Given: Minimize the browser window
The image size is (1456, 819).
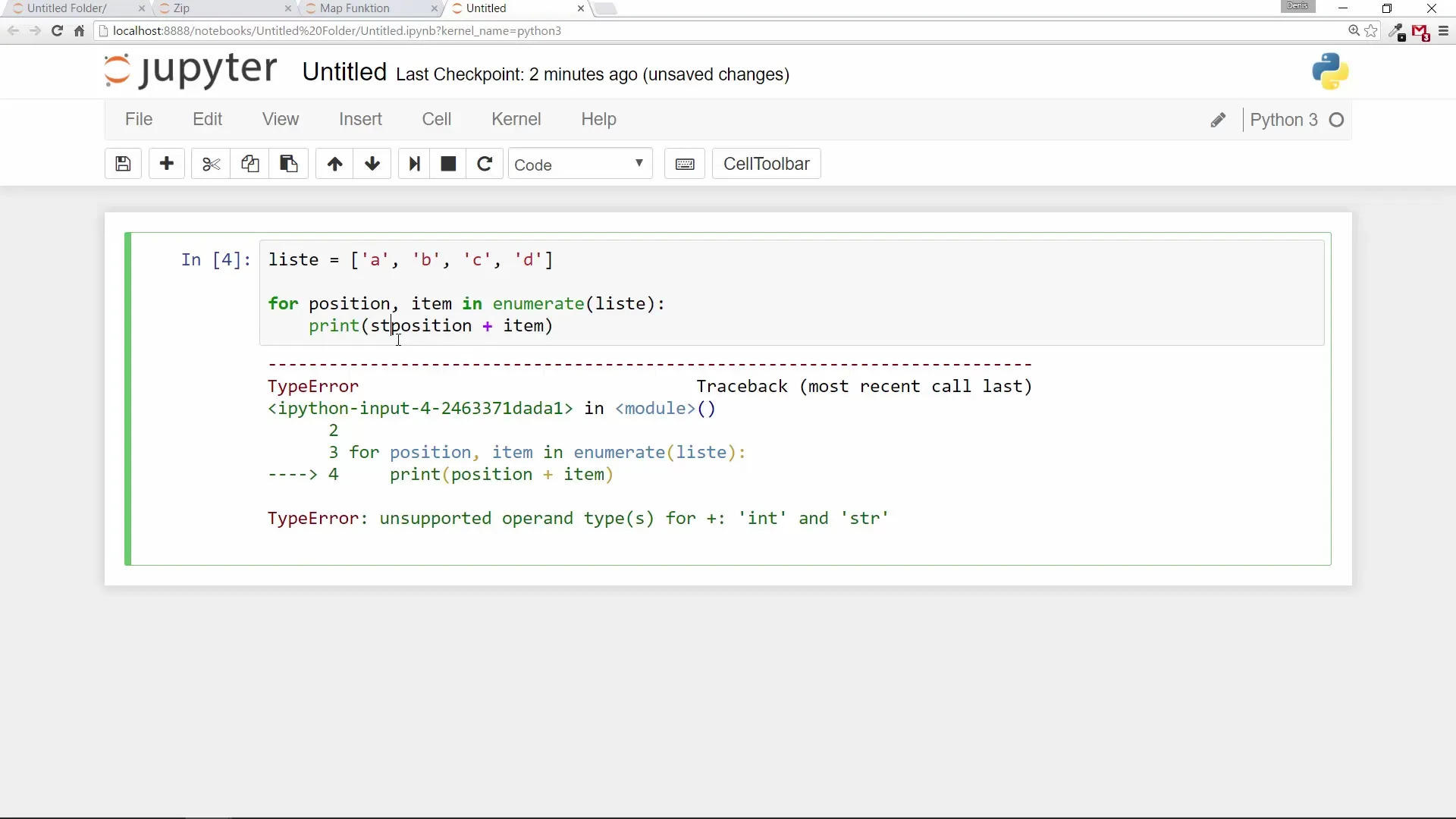Looking at the screenshot, I should click(x=1343, y=8).
